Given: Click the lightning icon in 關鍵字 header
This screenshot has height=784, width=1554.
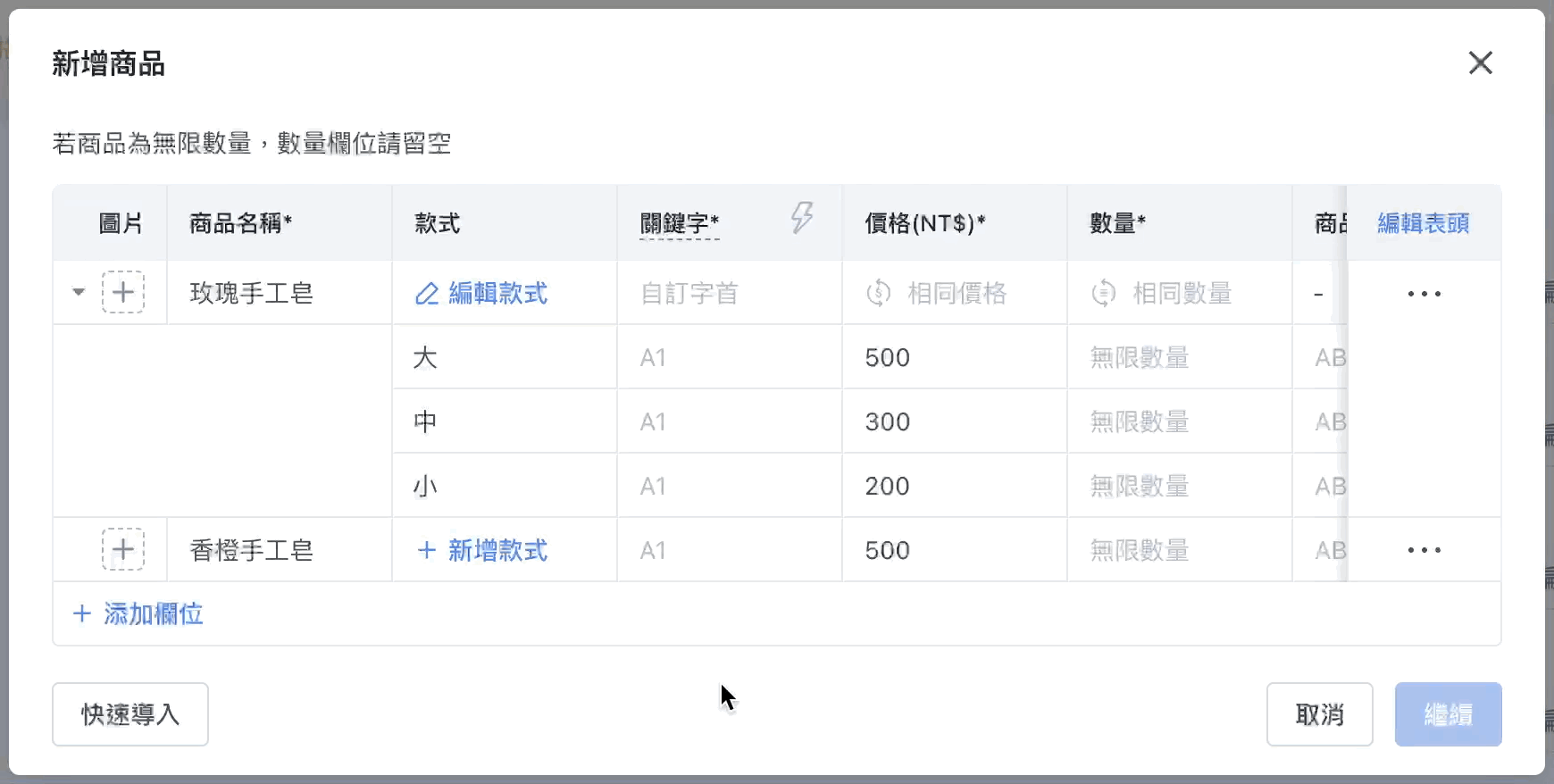Looking at the screenshot, I should [x=801, y=217].
